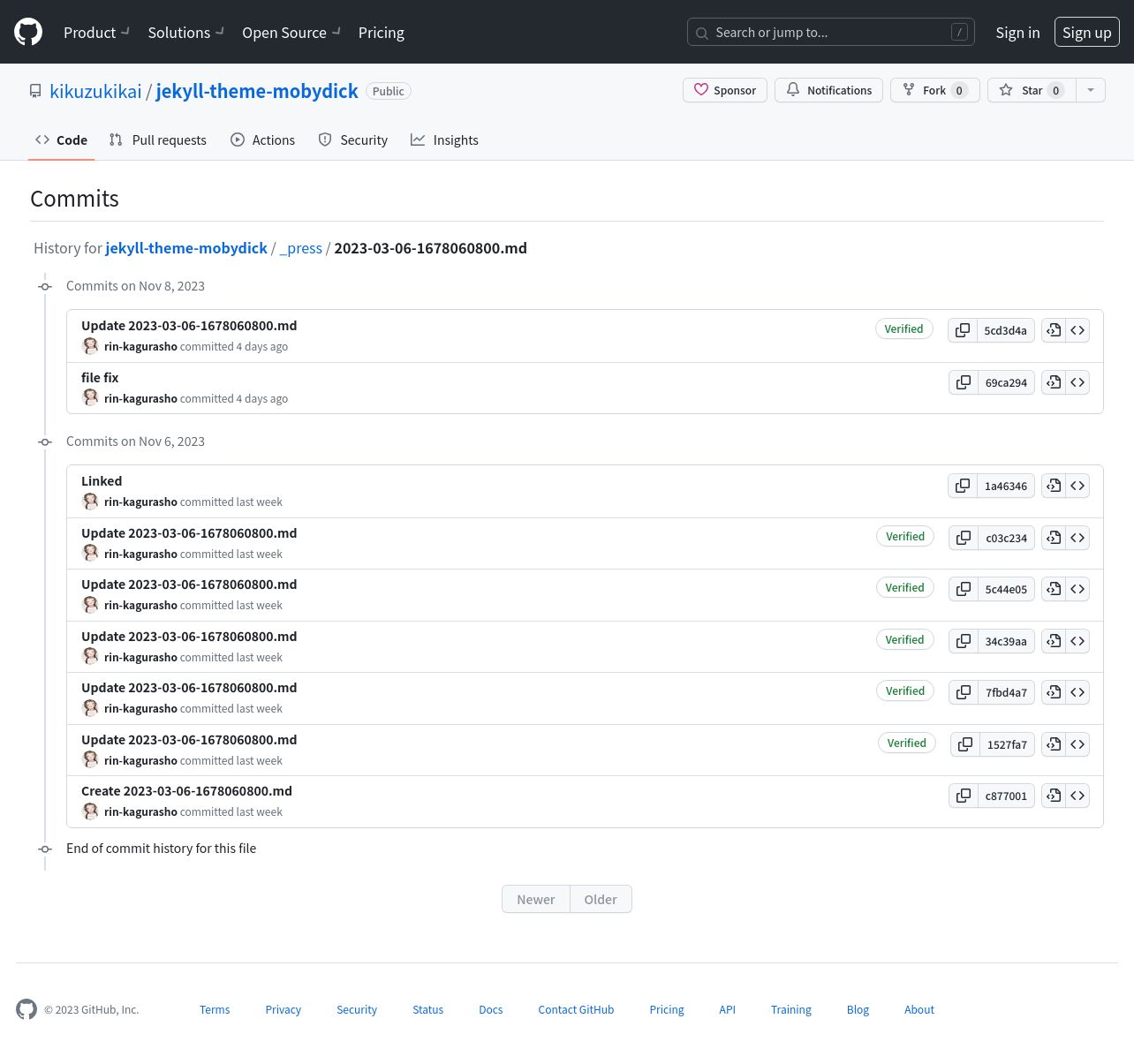Open _press folder in breadcrumb
Screen dimensions: 1134x1064
(x=301, y=248)
